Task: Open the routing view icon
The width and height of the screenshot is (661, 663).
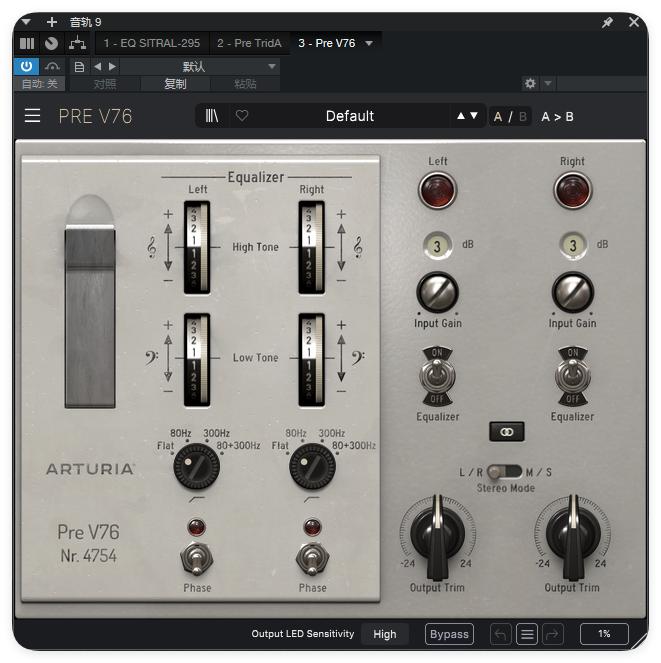Action: [77, 43]
